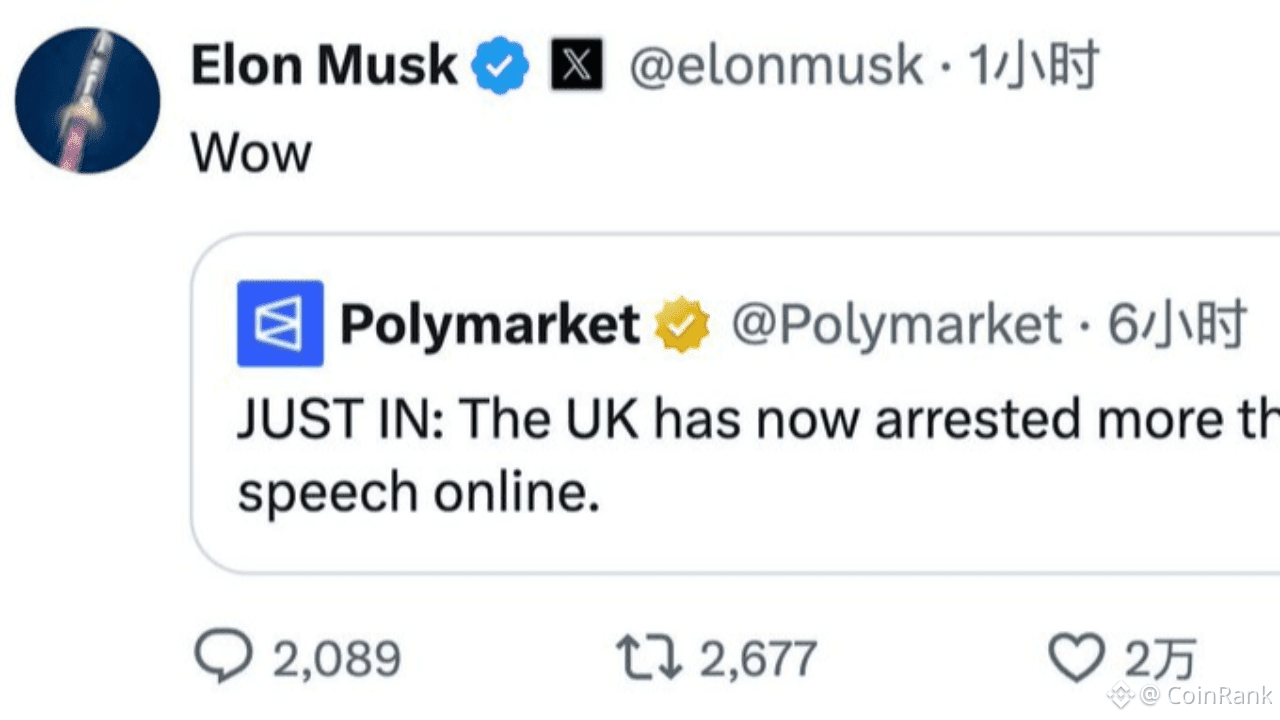1280x720 pixels.
Task: Click the "Wow" tweet text
Action: tap(252, 153)
